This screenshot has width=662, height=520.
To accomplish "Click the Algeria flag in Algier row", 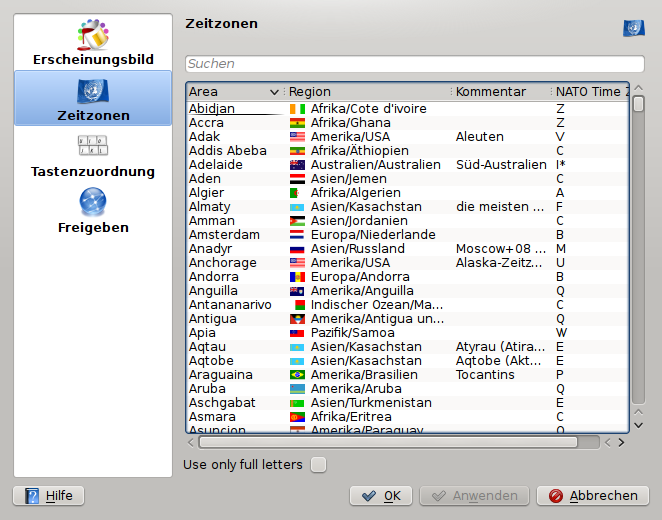I will [x=297, y=193].
